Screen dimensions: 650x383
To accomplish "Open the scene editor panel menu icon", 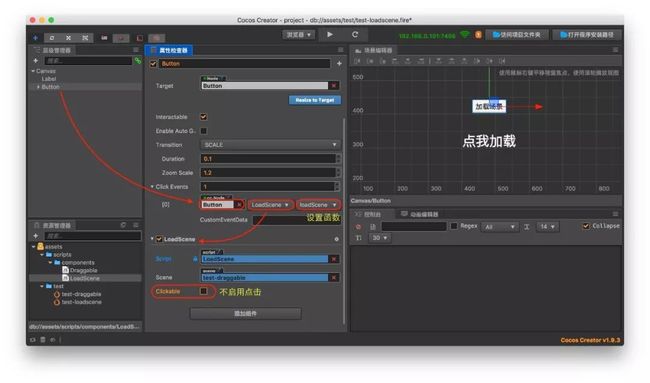I will tap(616, 50).
